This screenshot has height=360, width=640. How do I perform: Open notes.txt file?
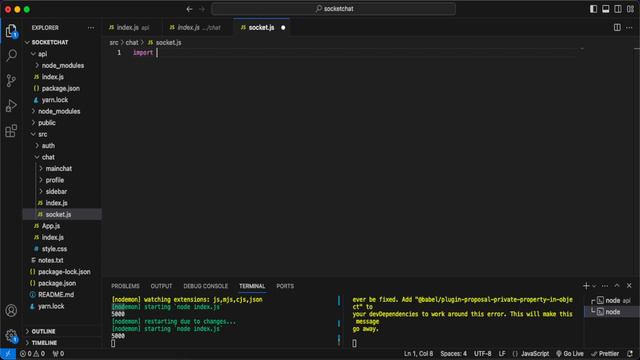[x=62, y=260]
